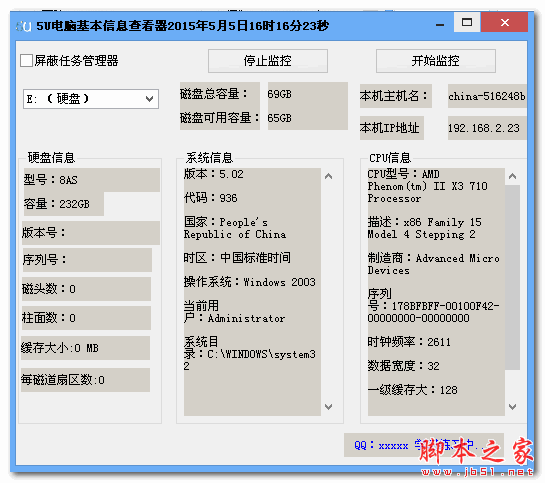The image size is (545, 483).
Task: Click CPU 序列号 178BFBFF-00100F42 line
Action: [x=433, y=306]
